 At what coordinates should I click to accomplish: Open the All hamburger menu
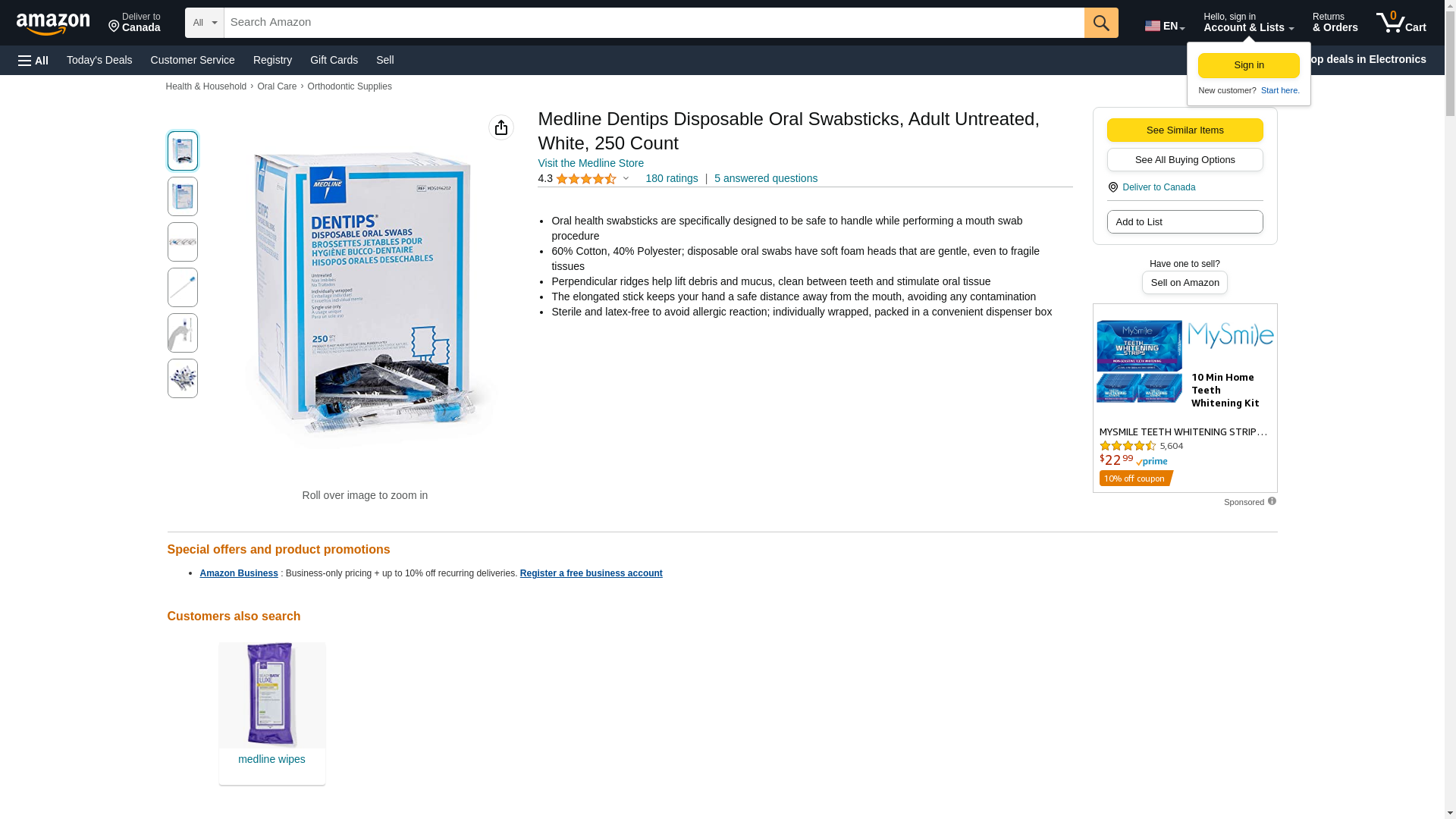pyautogui.click(x=33, y=61)
